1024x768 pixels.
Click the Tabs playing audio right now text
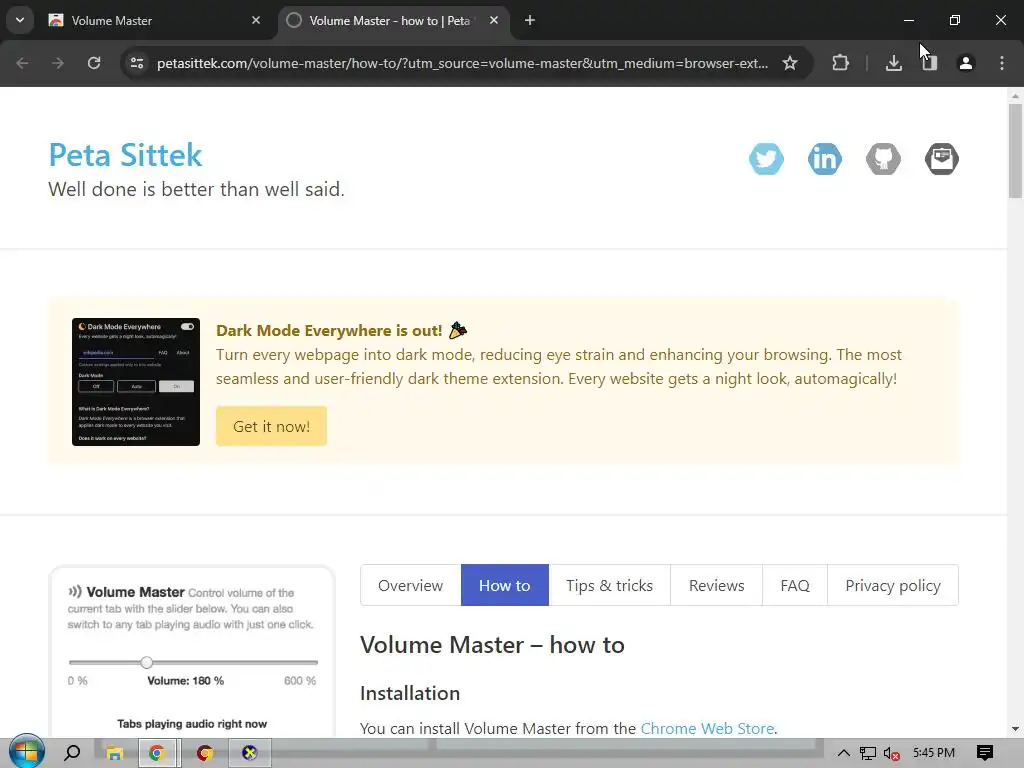click(x=192, y=724)
